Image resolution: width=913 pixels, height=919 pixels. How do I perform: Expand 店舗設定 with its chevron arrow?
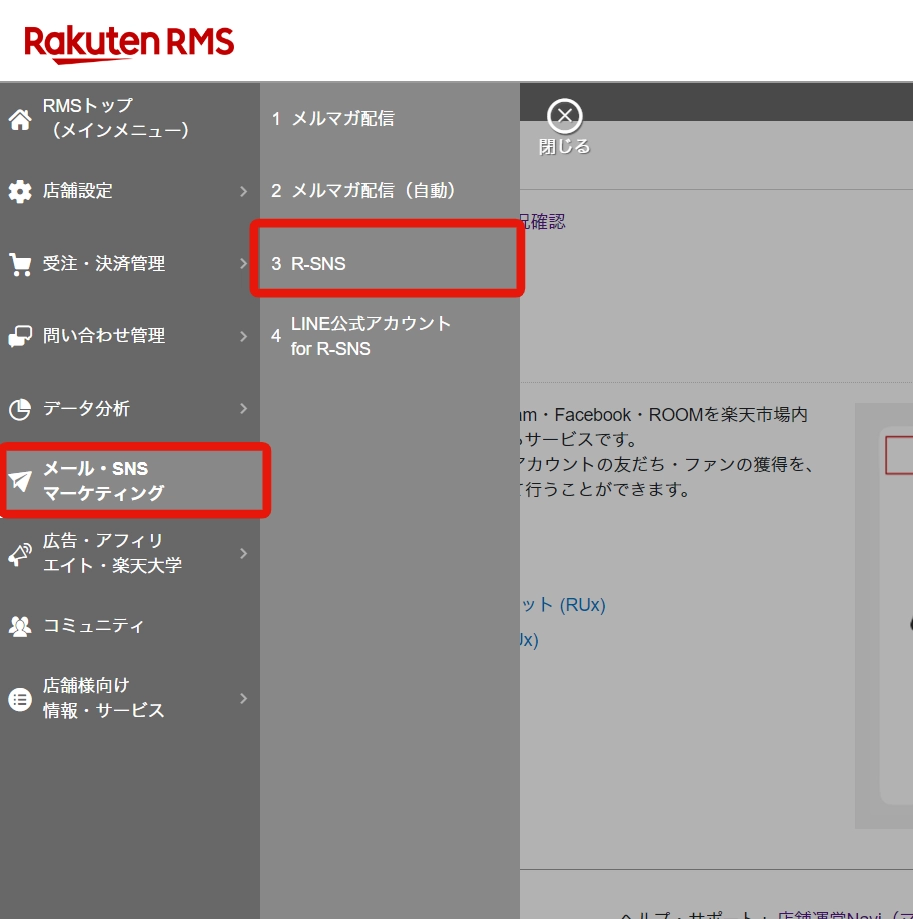[x=243, y=191]
